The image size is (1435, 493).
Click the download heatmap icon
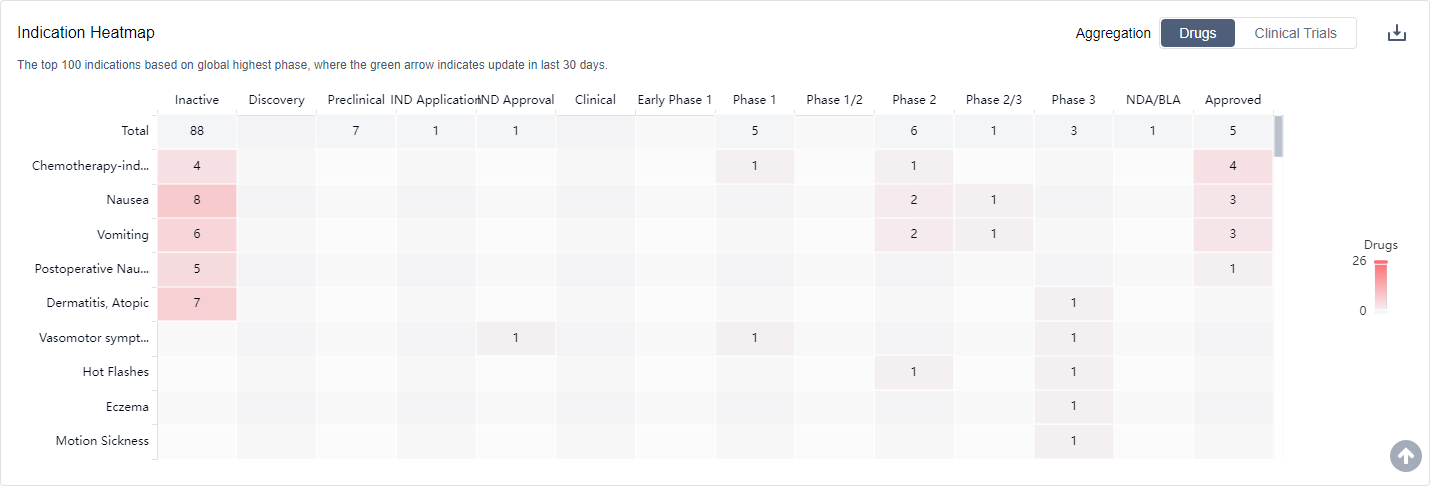pyautogui.click(x=1396, y=33)
